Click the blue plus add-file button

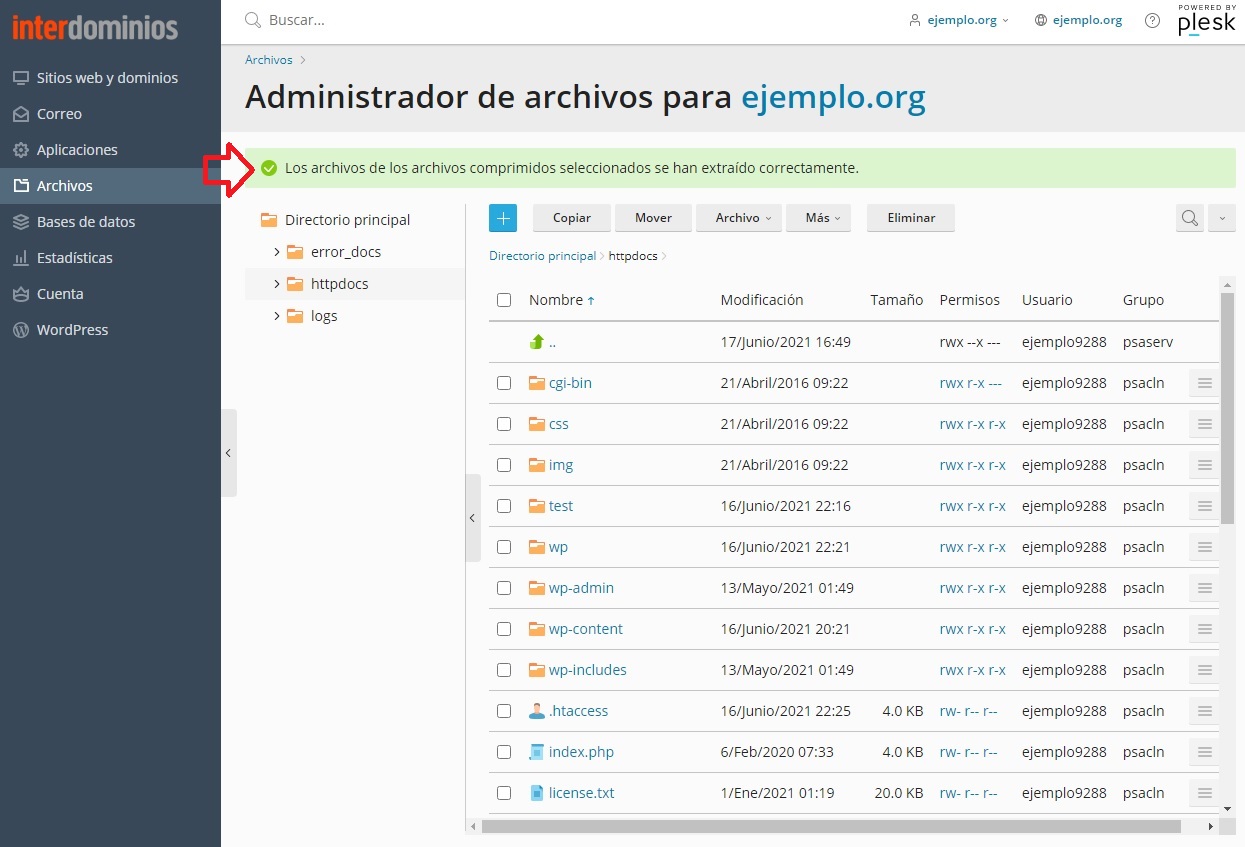coord(503,218)
